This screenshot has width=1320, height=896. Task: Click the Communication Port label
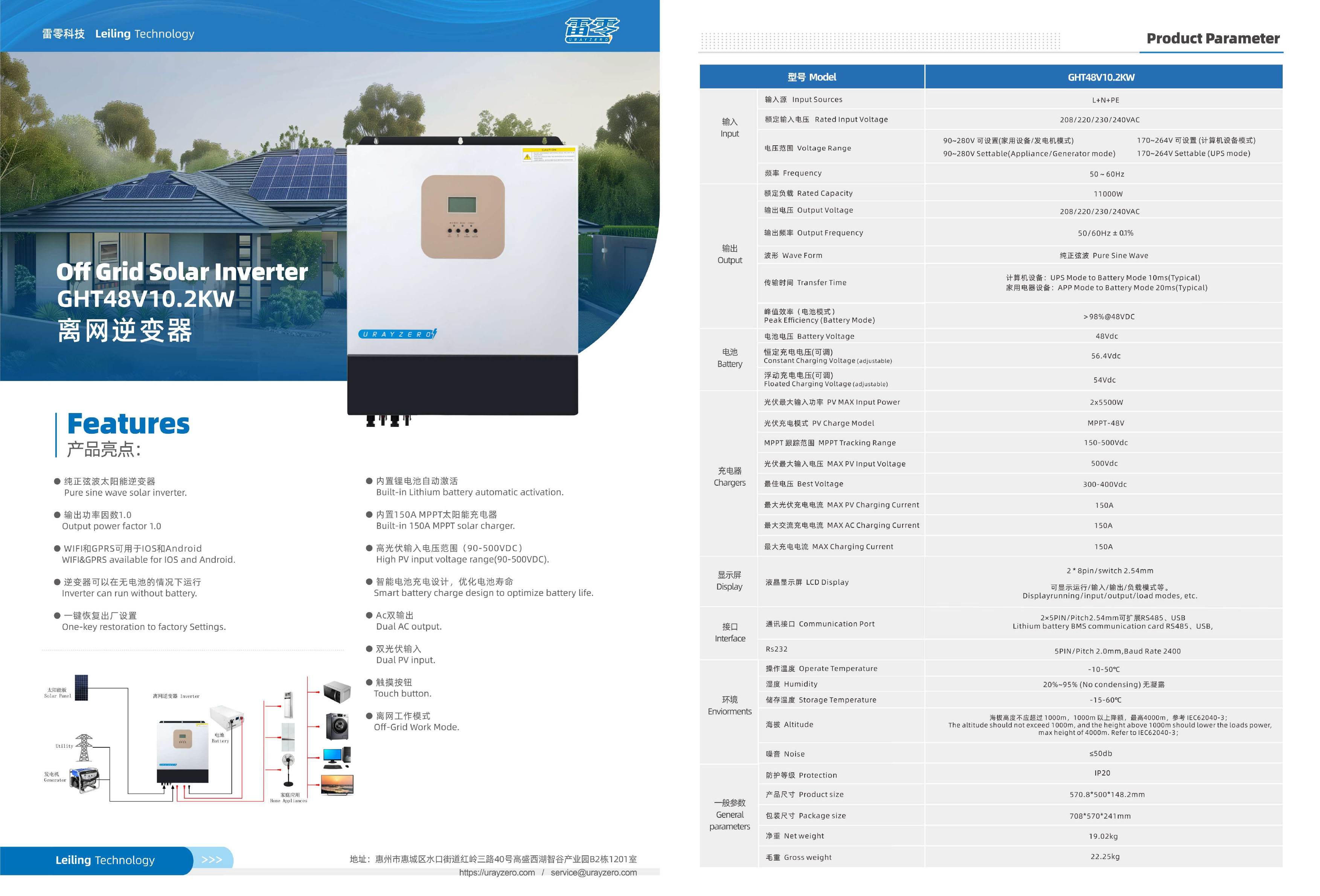pyautogui.click(x=820, y=624)
